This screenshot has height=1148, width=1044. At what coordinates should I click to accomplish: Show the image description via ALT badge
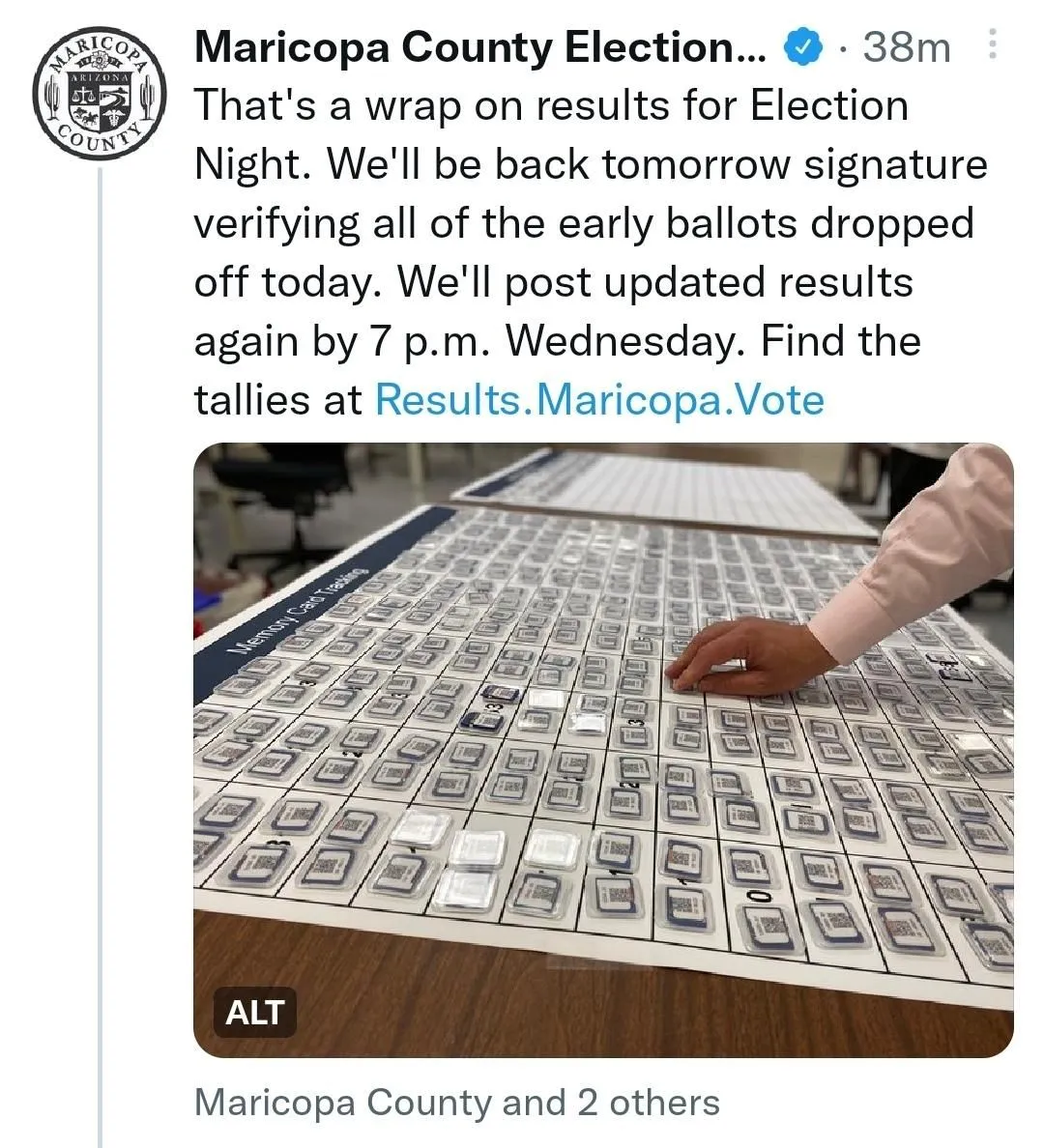[254, 1012]
